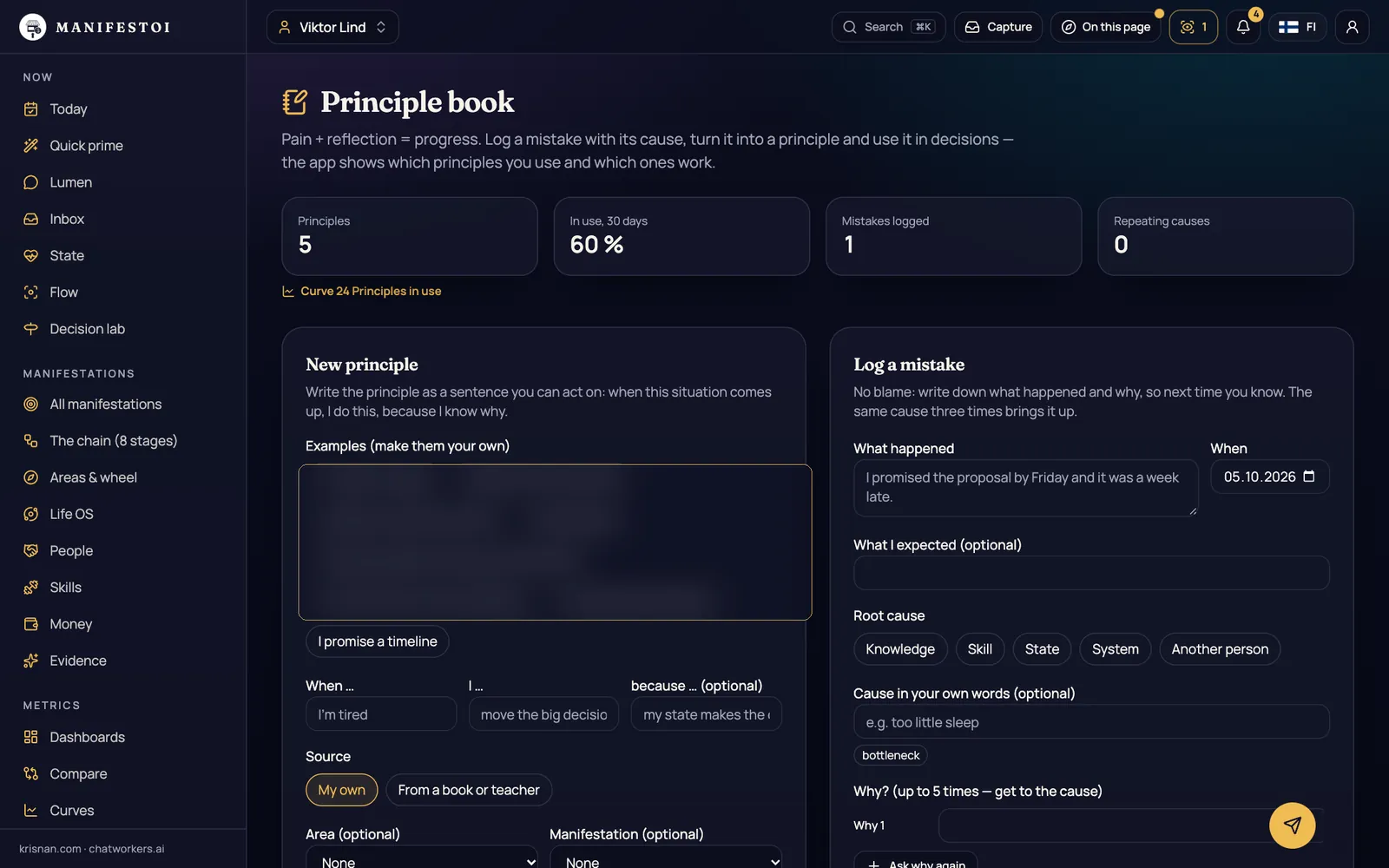Choose Another person as root cause
Viewport: 1389px width, 868px height.
point(1220,649)
